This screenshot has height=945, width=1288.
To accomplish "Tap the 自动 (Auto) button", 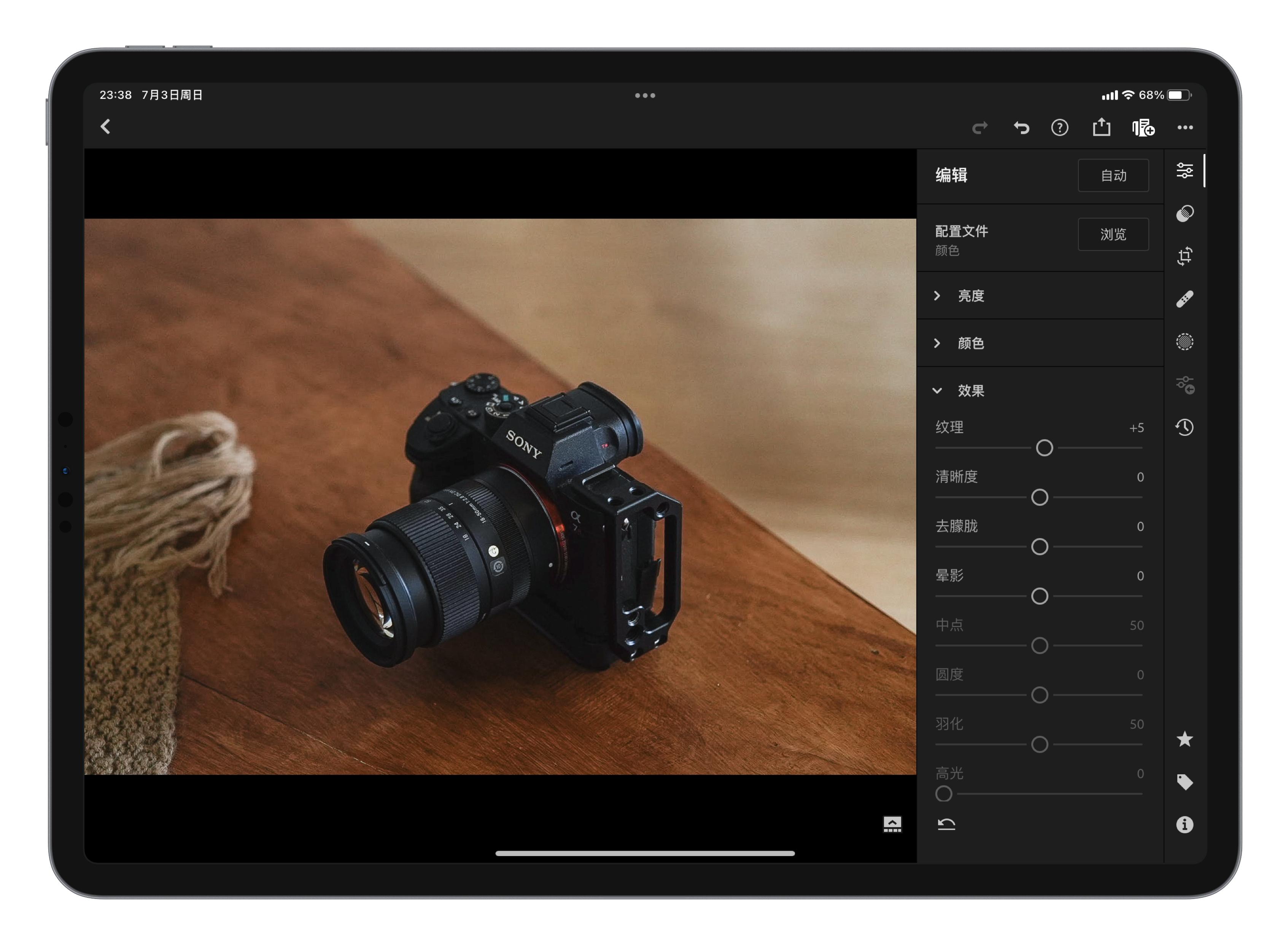I will tap(1113, 176).
